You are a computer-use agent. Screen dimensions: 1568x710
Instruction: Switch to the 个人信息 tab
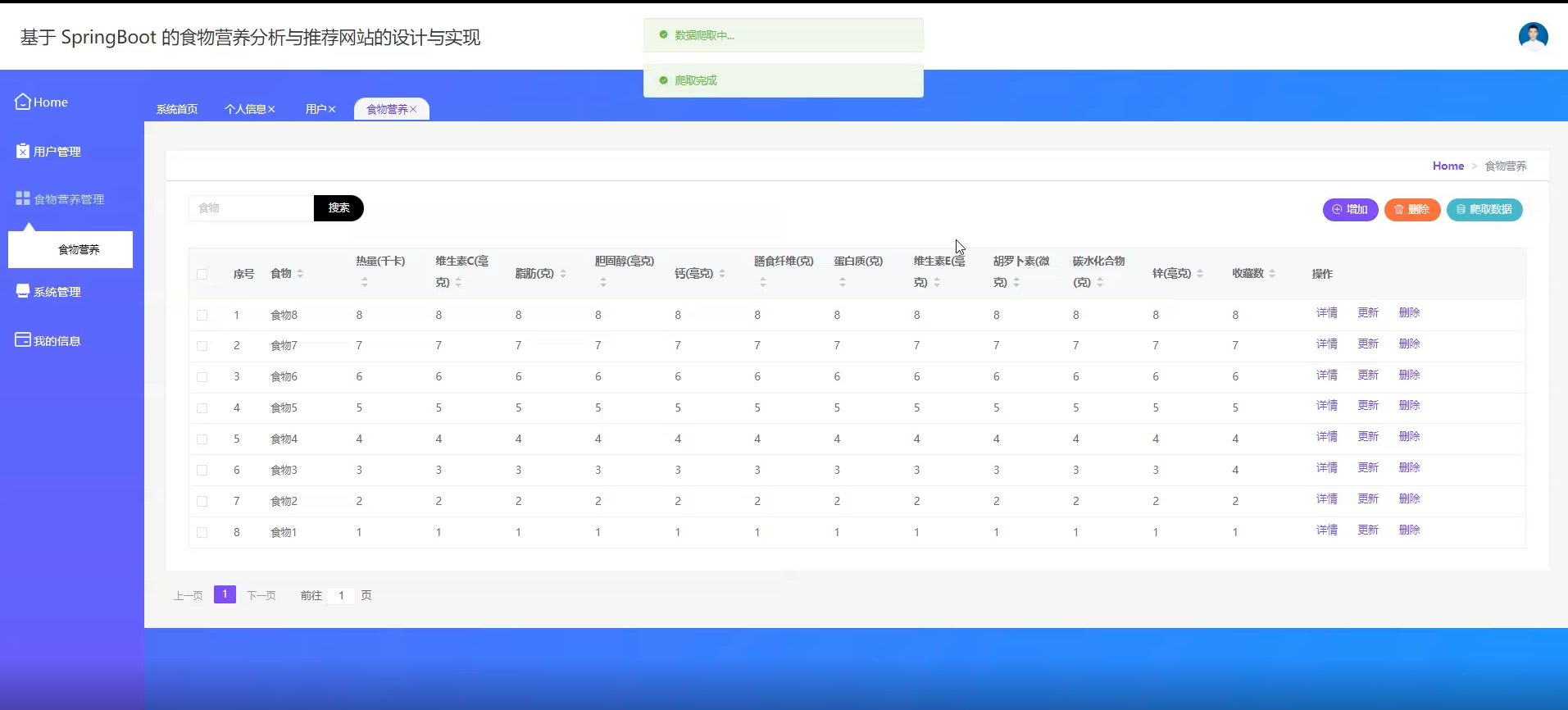[x=245, y=109]
